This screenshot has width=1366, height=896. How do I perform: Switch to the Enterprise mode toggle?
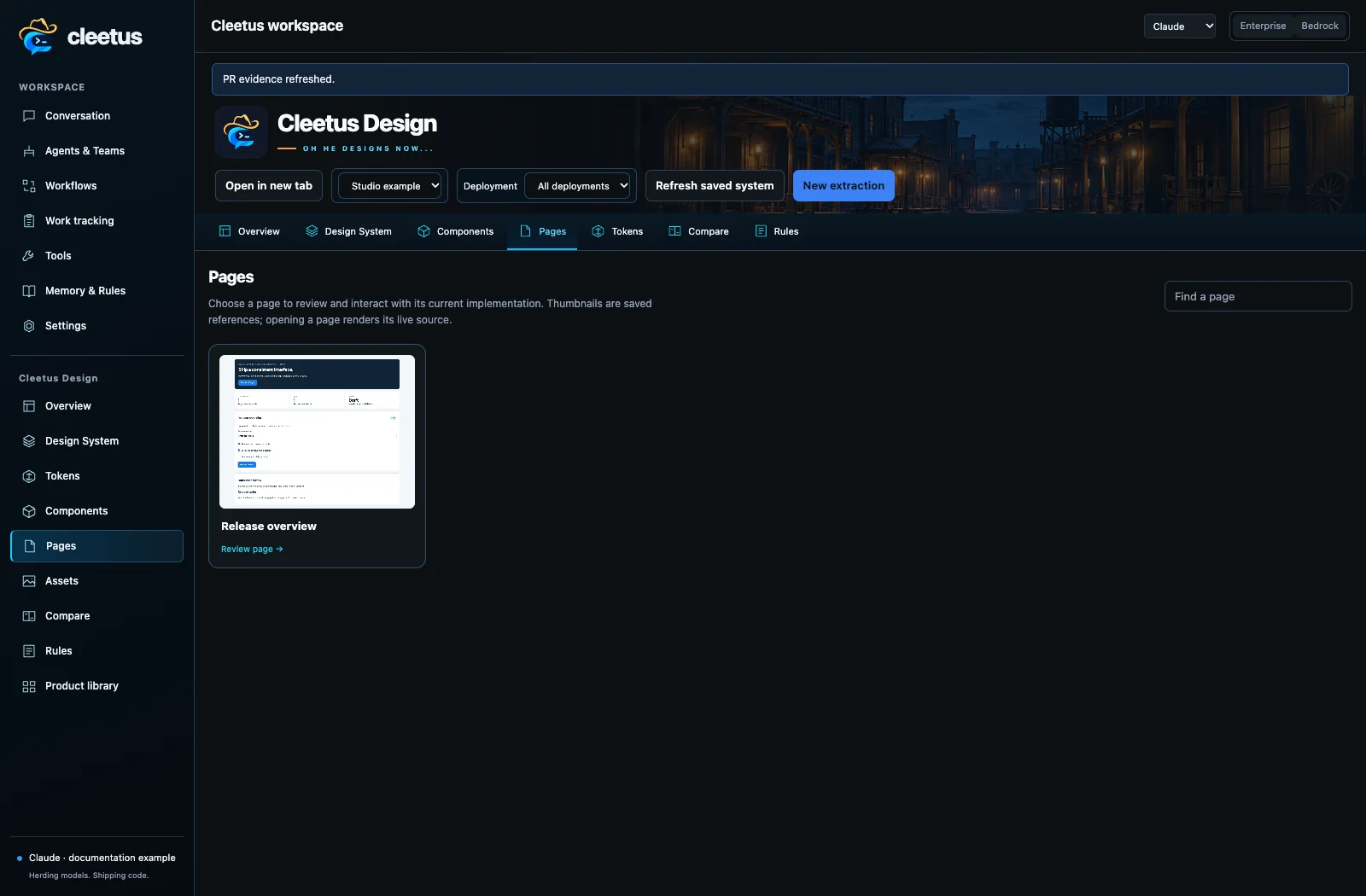coord(1263,26)
